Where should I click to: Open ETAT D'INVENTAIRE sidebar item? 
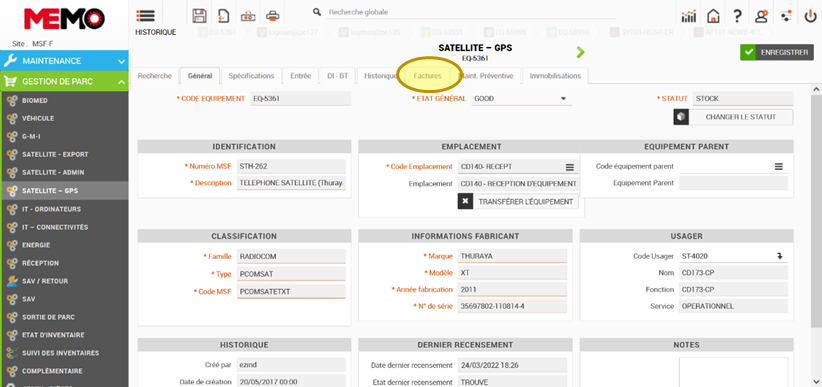[x=64, y=335]
